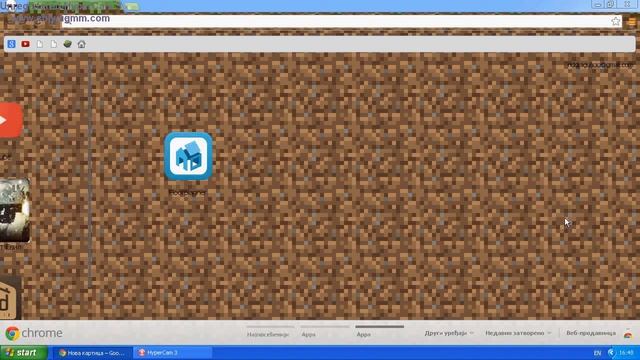Expand hidden system tray icons arrow

(611, 353)
